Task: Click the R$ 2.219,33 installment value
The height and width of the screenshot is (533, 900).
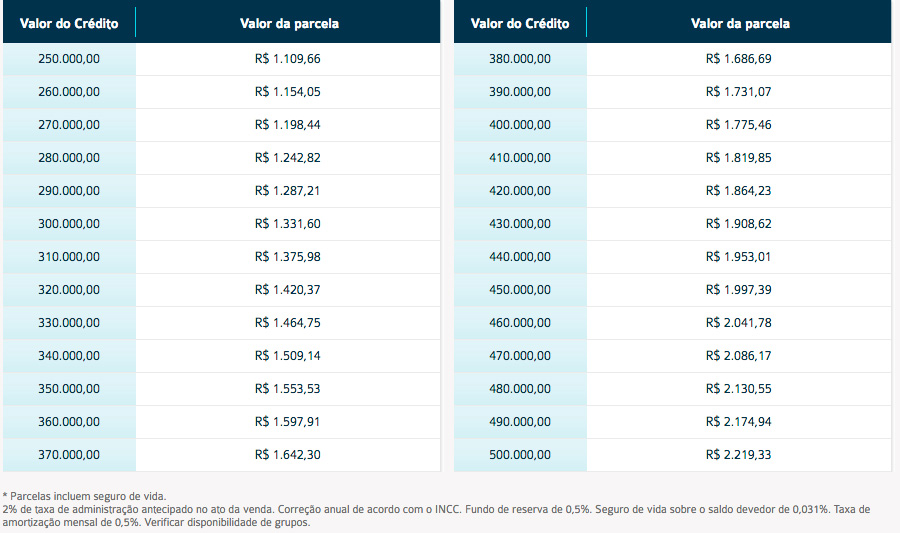Action: click(x=738, y=455)
